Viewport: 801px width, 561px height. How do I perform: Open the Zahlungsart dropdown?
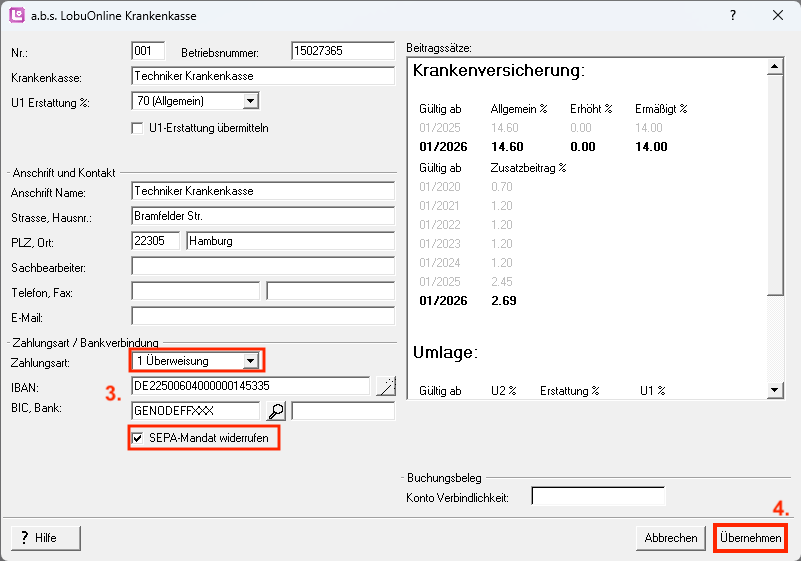click(x=251, y=360)
